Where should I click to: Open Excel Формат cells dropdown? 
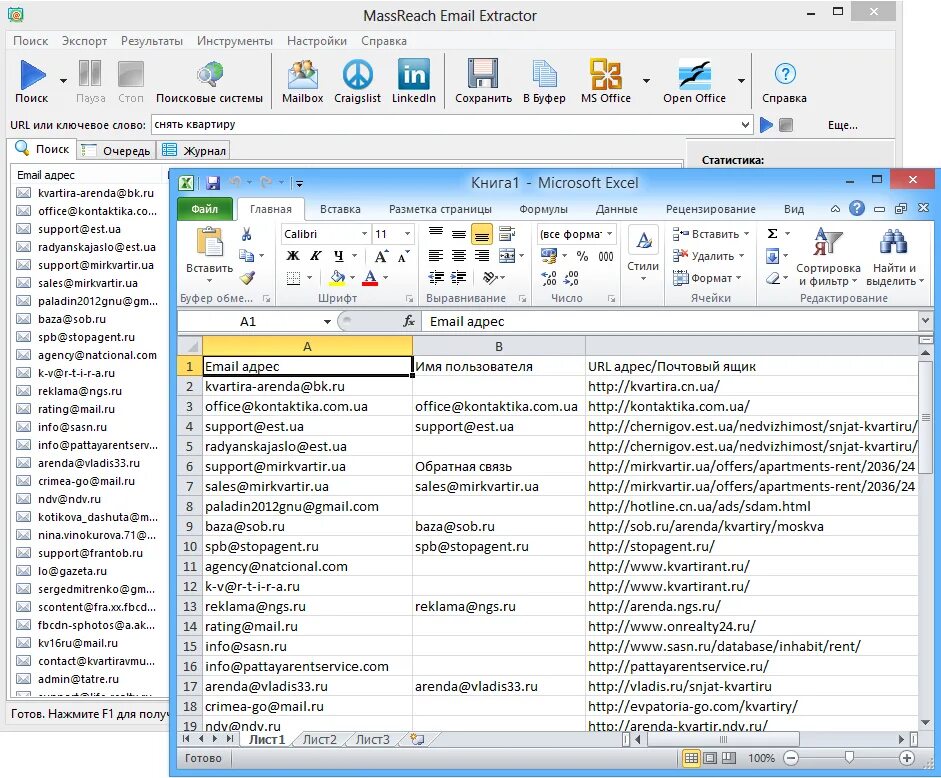(x=708, y=278)
